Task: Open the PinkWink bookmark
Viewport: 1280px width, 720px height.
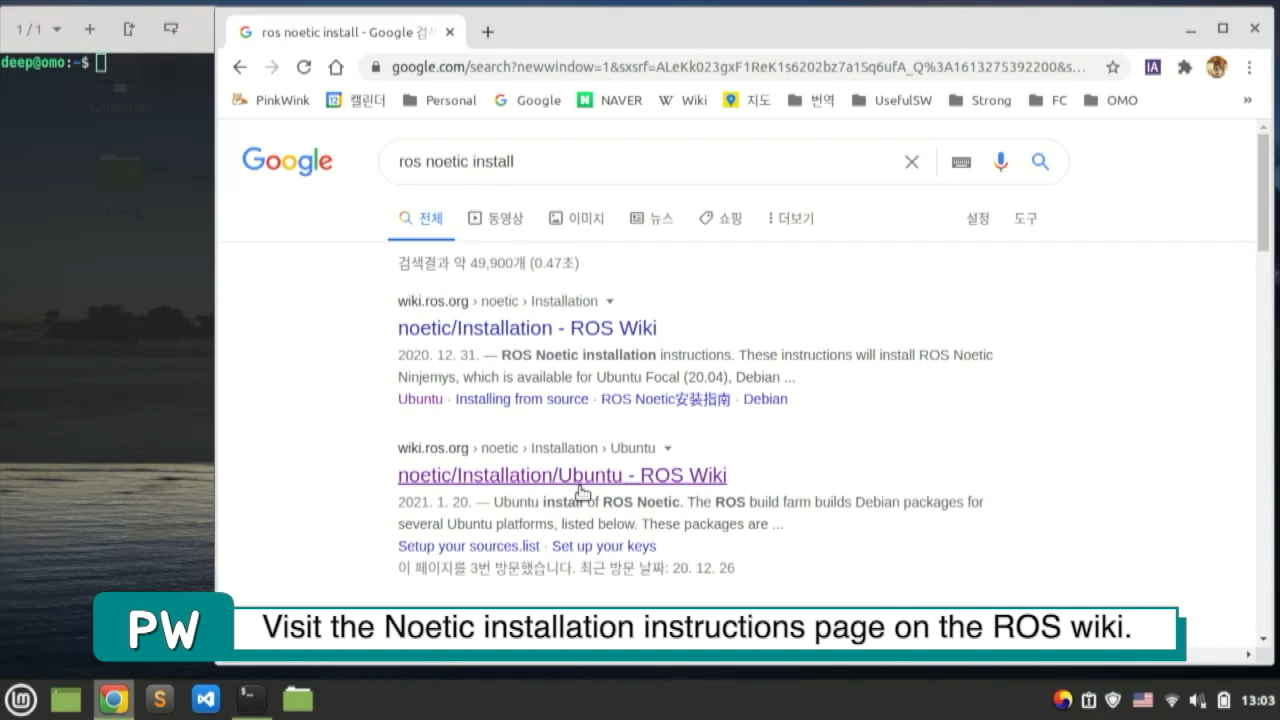Action: pyautogui.click(x=271, y=100)
